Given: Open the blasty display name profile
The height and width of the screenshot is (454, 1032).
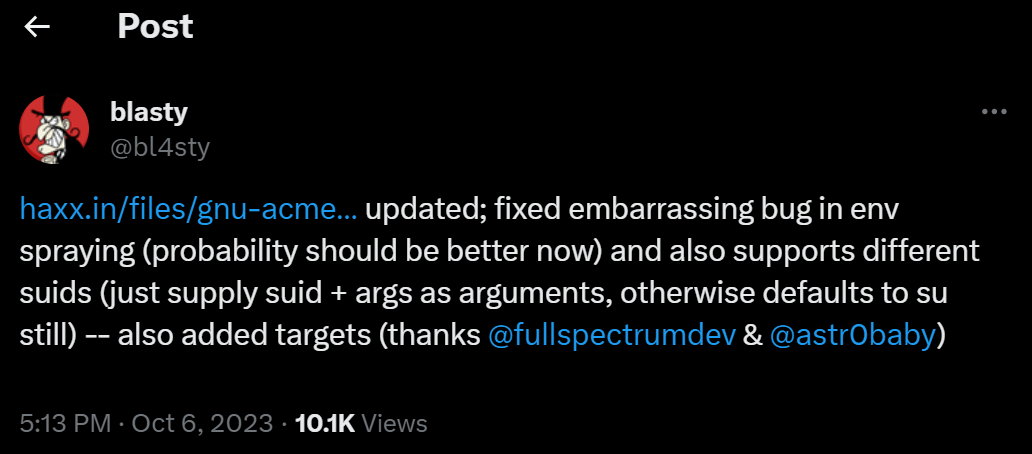Looking at the screenshot, I should tap(149, 112).
